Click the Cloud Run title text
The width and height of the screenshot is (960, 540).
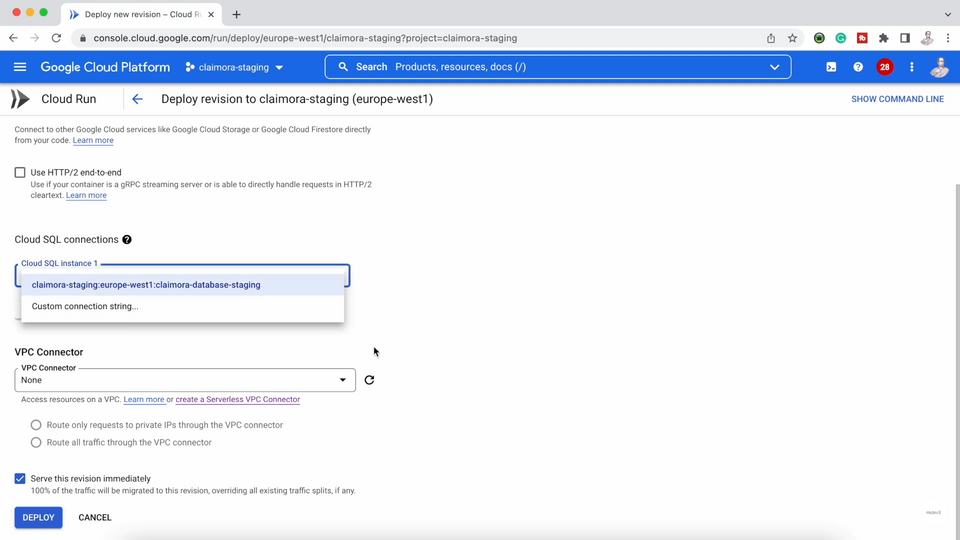tap(69, 99)
